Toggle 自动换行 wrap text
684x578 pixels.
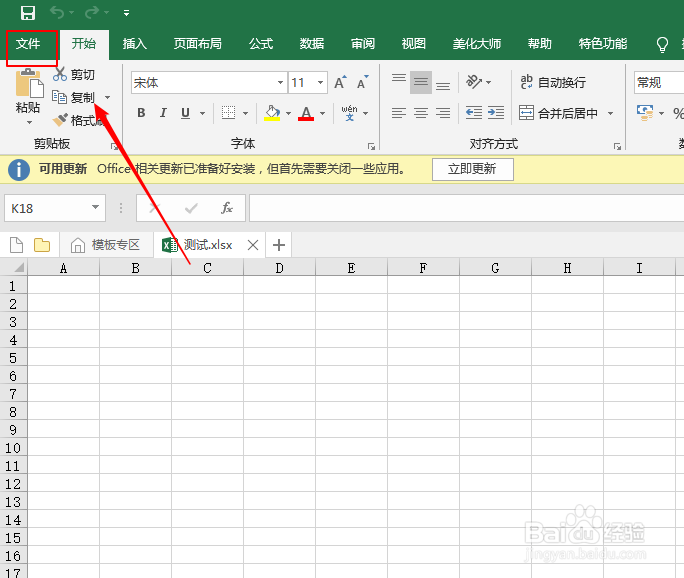click(x=553, y=82)
